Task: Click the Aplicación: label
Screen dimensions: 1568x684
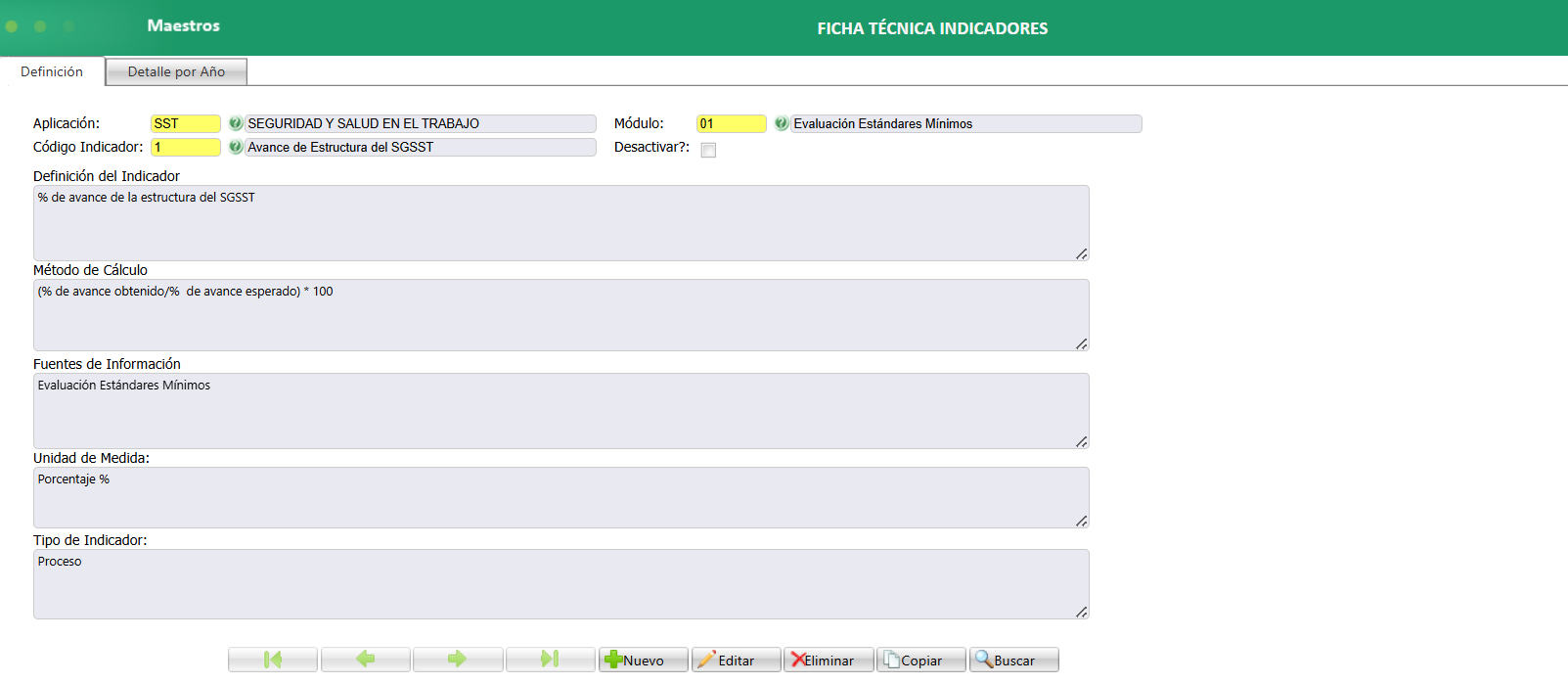Action: click(x=67, y=123)
